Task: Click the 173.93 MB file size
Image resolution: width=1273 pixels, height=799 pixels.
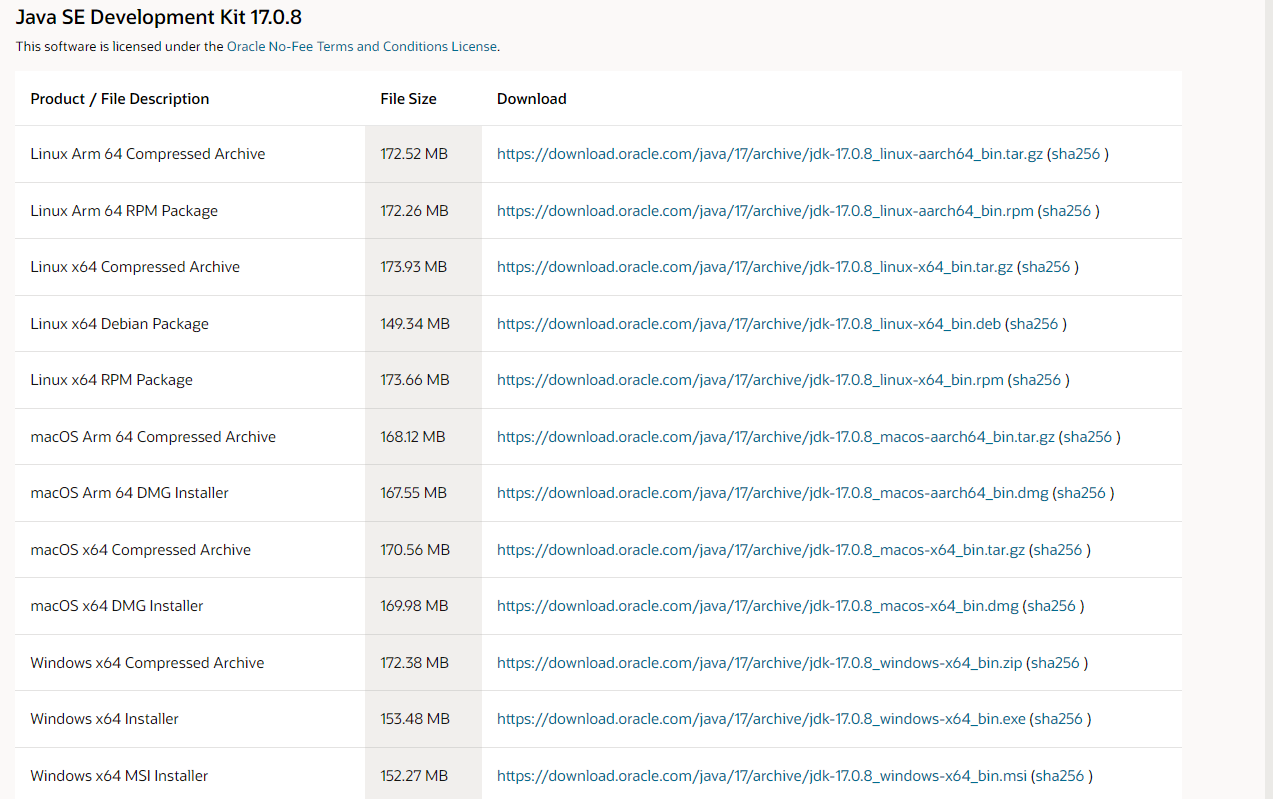Action: click(x=414, y=267)
